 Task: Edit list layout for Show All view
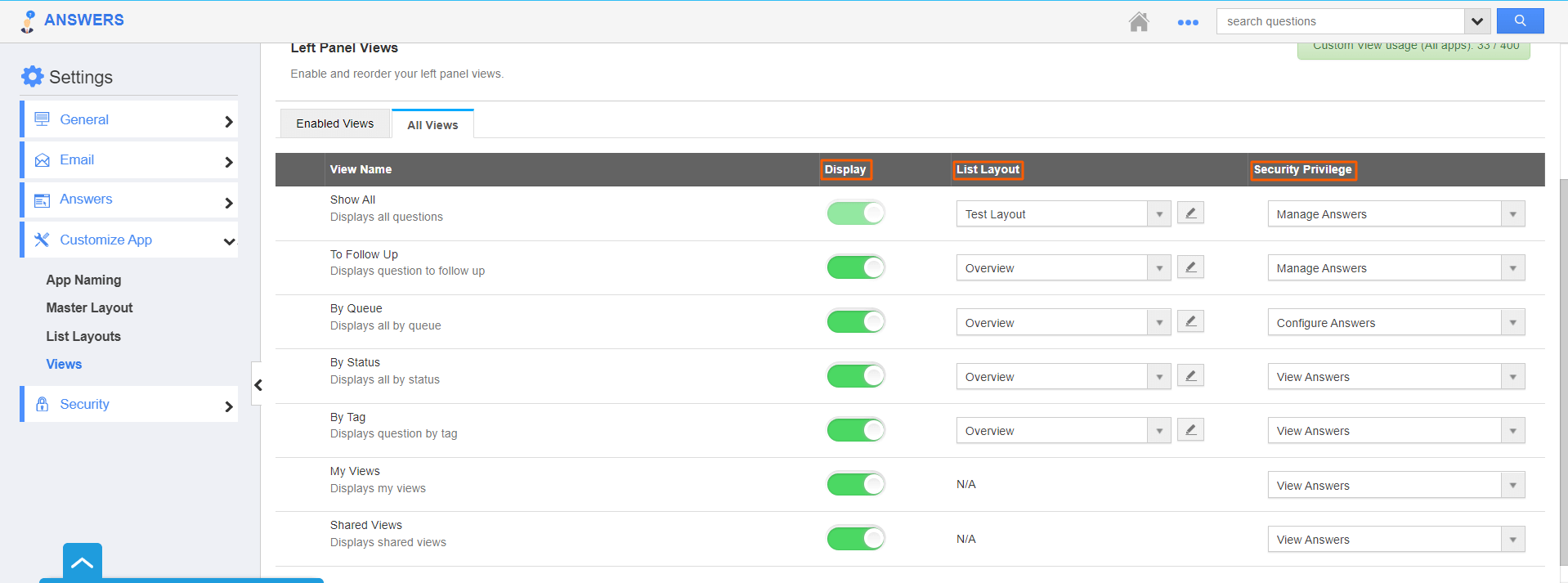[1190, 213]
